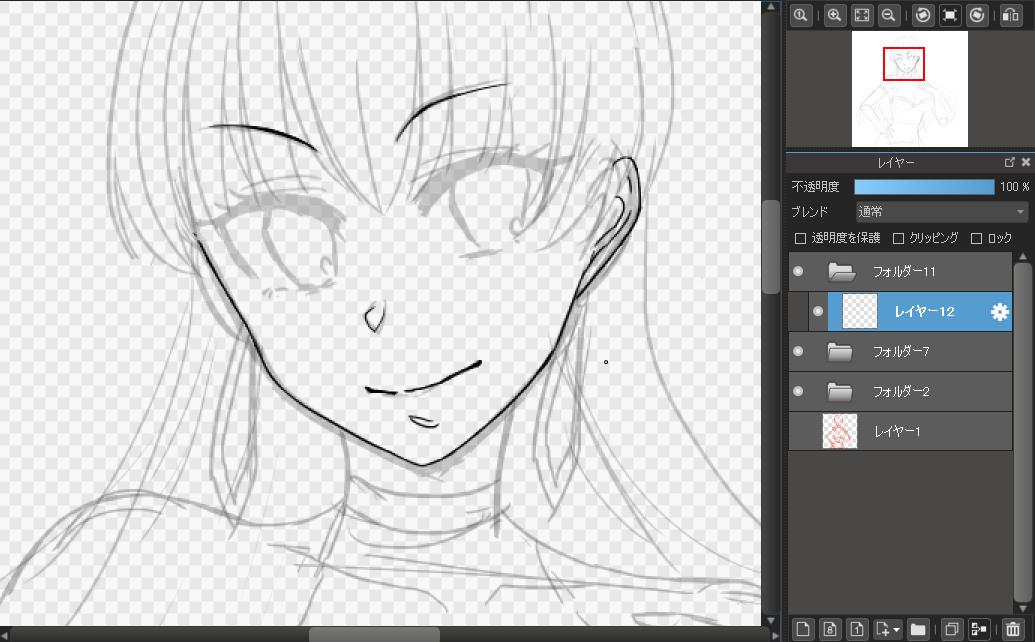Reset canvas rotation in navigator

950,15
